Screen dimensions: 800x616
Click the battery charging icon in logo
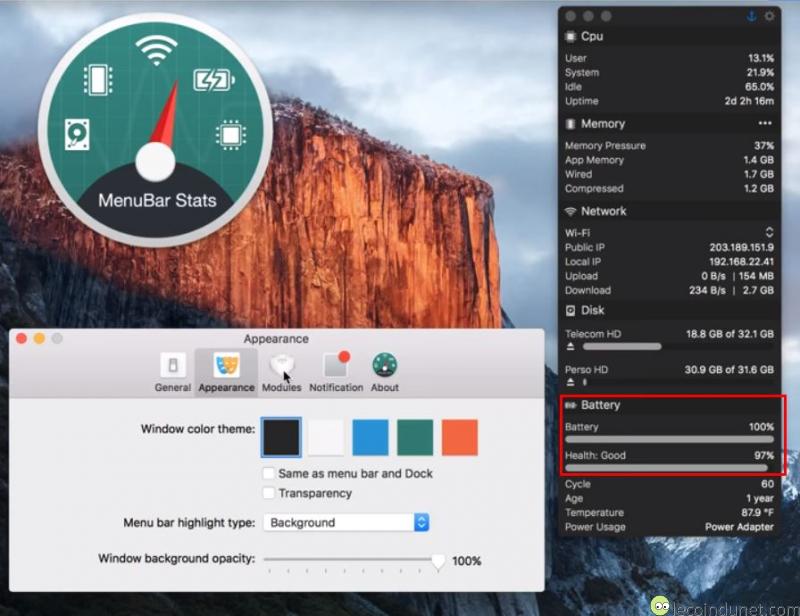pos(214,80)
